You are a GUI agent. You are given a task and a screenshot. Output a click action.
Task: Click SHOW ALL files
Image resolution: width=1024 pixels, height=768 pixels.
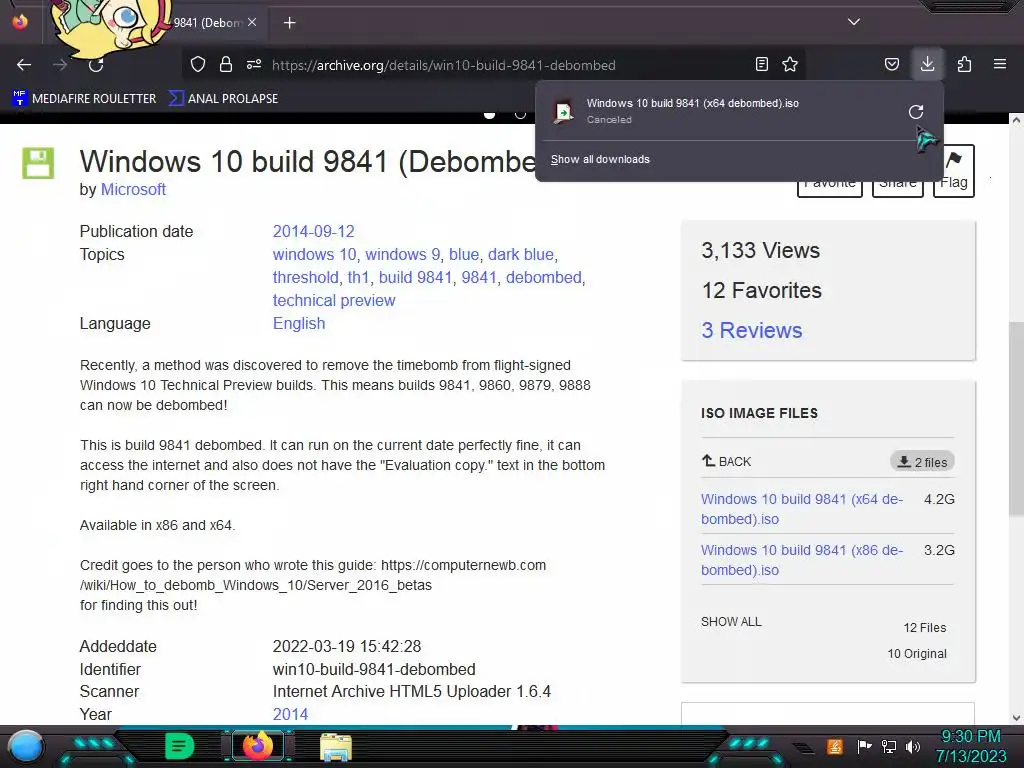click(x=731, y=622)
